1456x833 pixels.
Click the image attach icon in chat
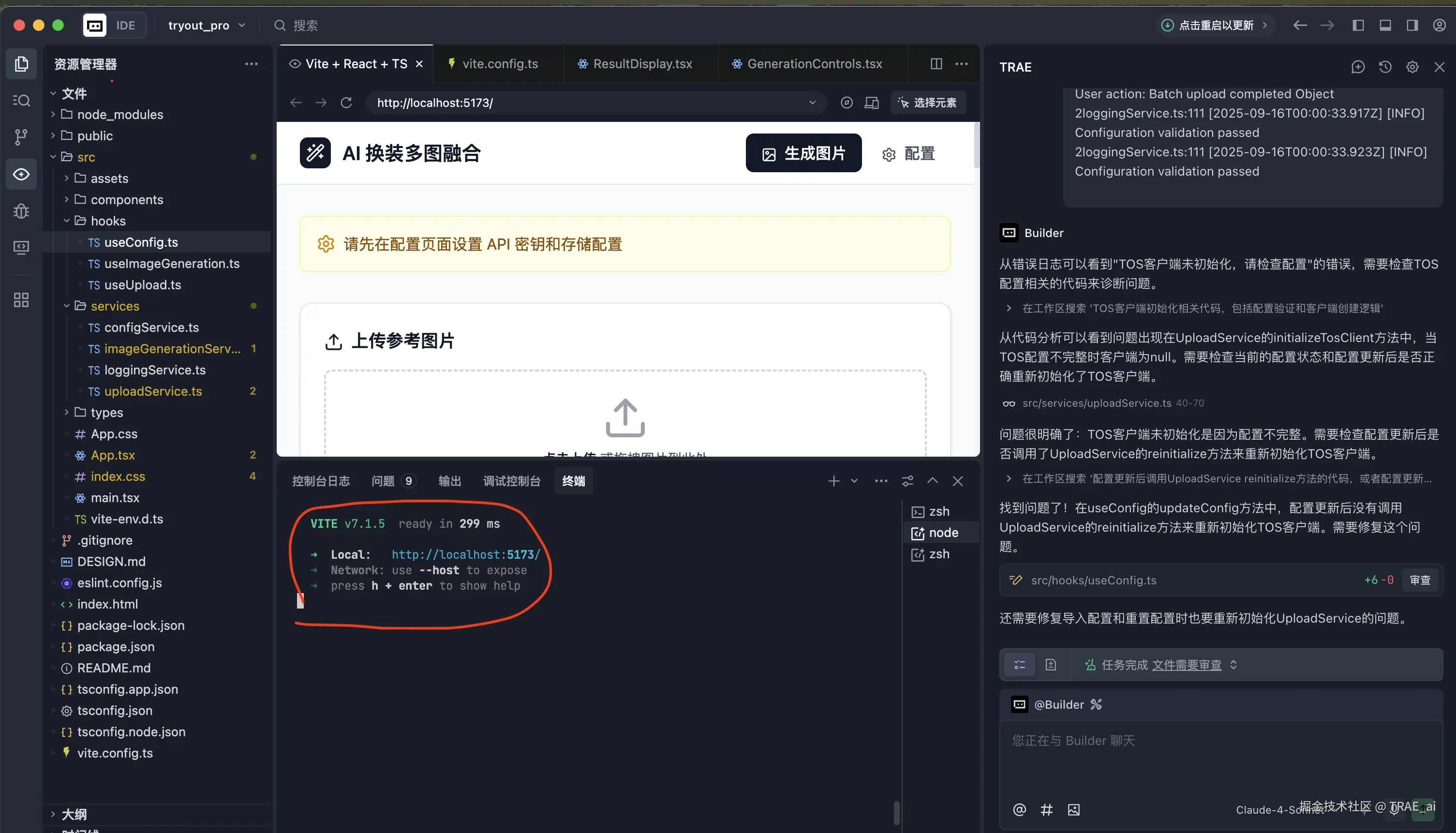[x=1073, y=810]
